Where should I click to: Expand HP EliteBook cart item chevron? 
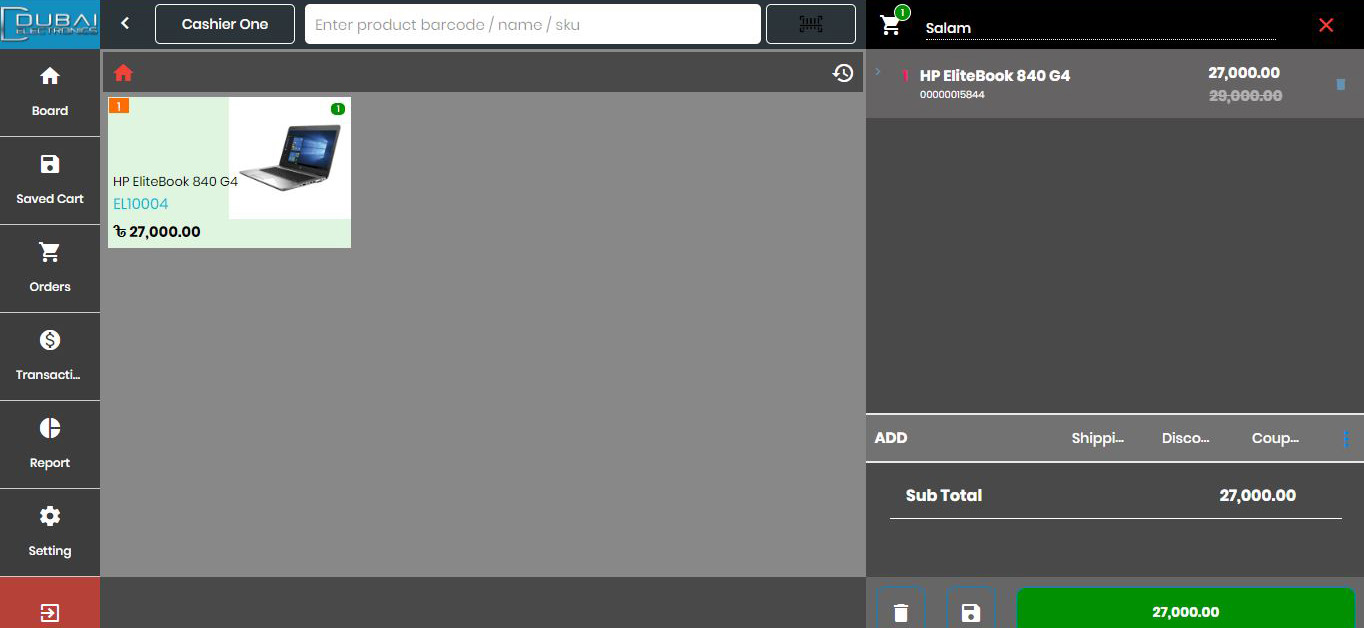[x=878, y=72]
